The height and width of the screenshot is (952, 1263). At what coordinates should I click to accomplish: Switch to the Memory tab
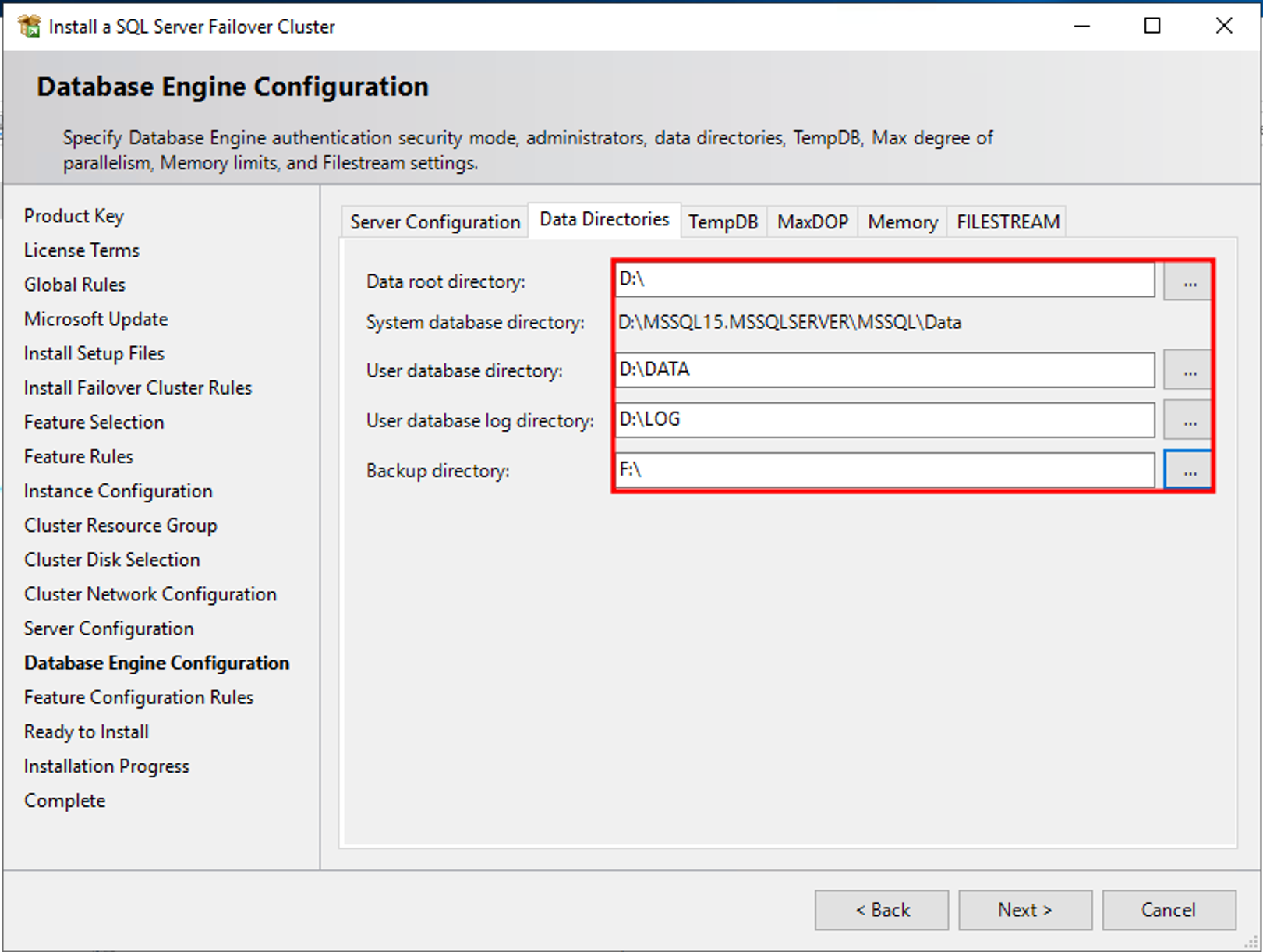point(902,222)
